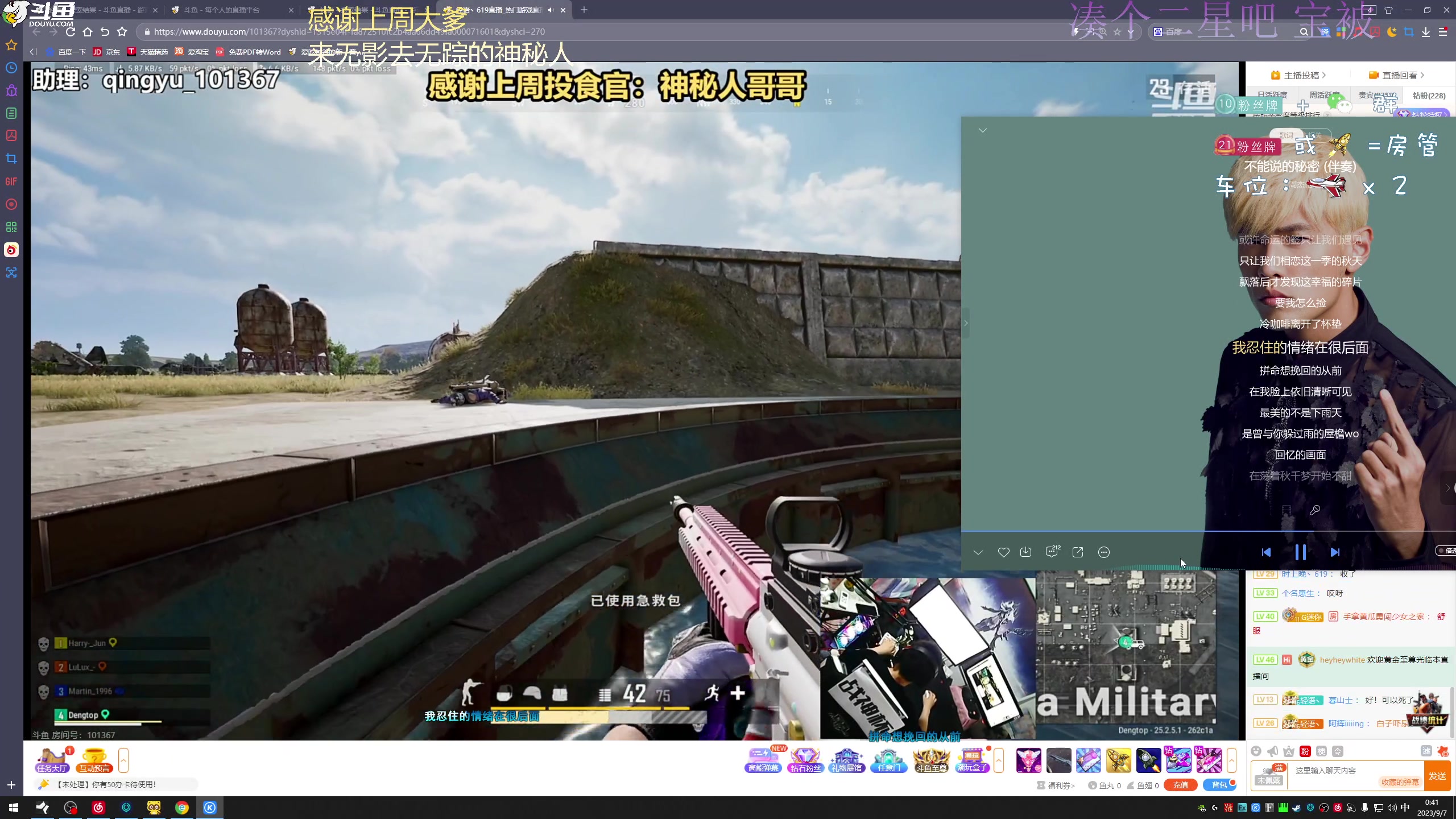The height and width of the screenshot is (819, 1456).
Task: Expand arrow next to 互动预言
Action: pos(123,760)
